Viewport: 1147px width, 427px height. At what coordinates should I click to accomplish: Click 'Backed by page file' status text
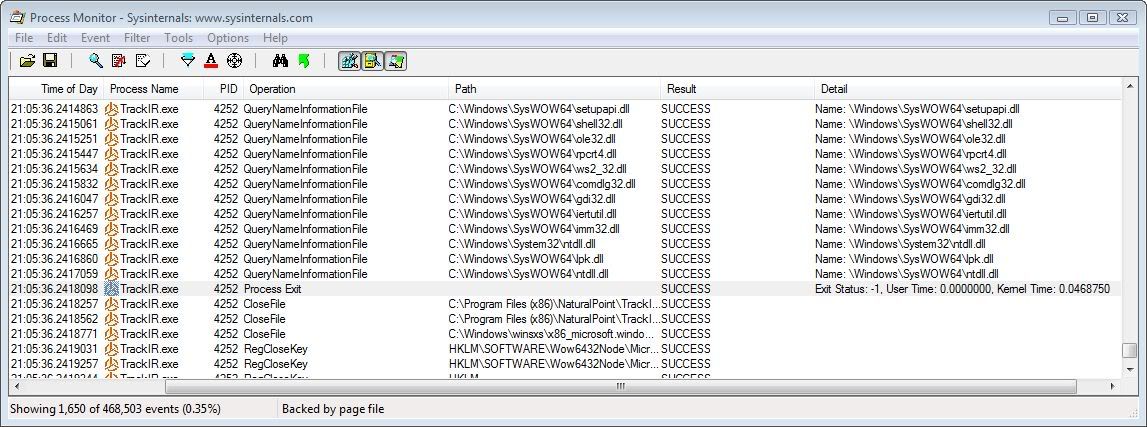333,409
